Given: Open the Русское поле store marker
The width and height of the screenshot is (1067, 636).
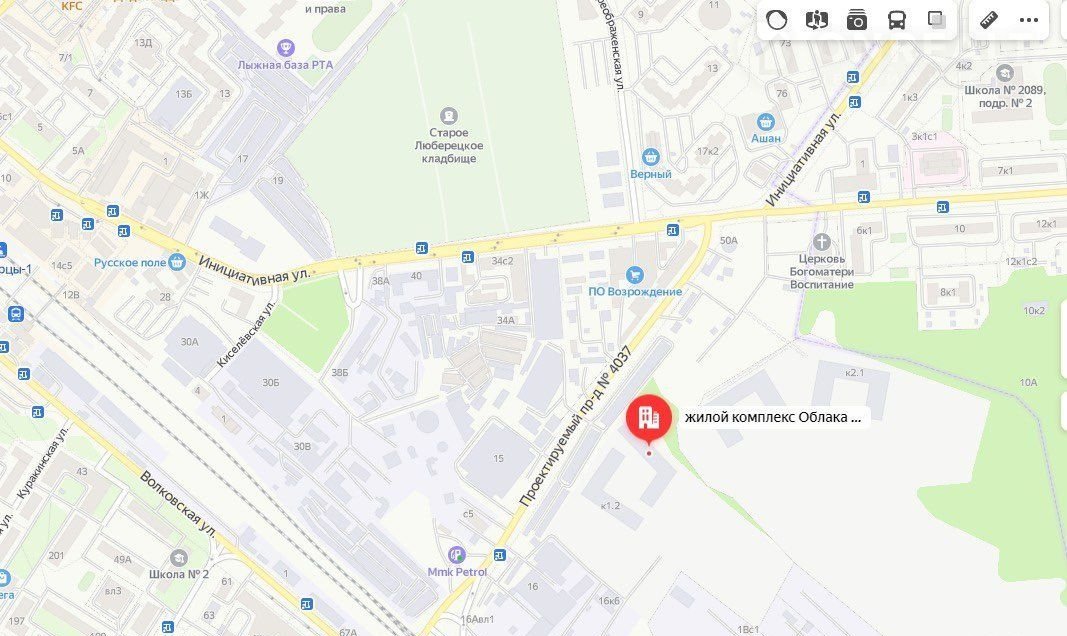Looking at the screenshot, I should point(177,262).
